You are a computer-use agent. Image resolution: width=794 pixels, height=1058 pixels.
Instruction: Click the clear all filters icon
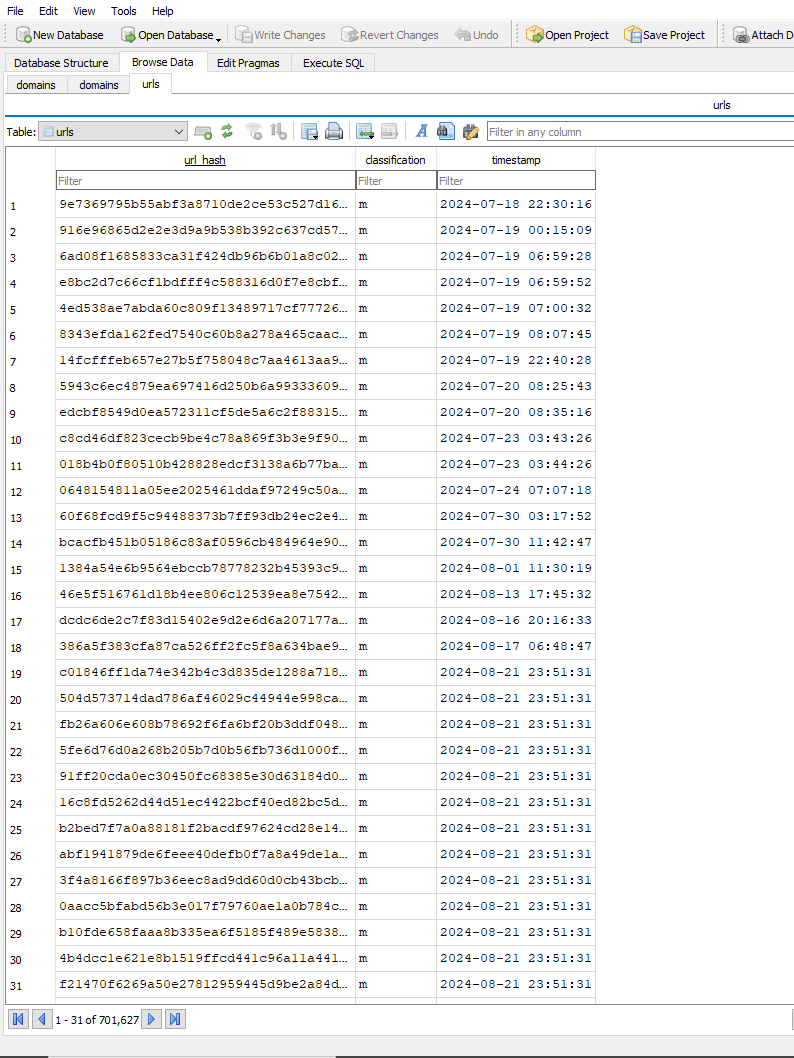tap(254, 132)
